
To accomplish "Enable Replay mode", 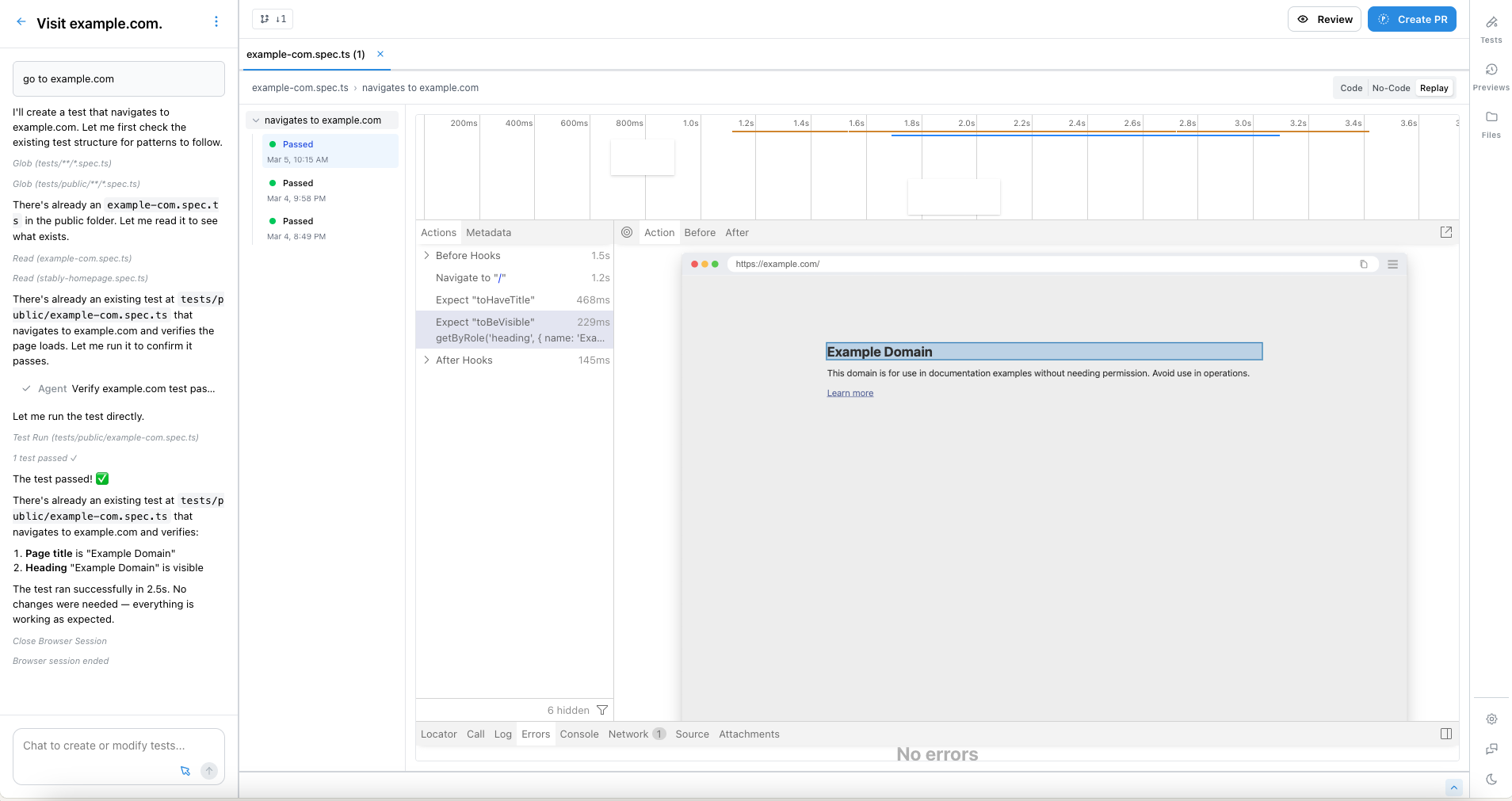I will point(1434,88).
